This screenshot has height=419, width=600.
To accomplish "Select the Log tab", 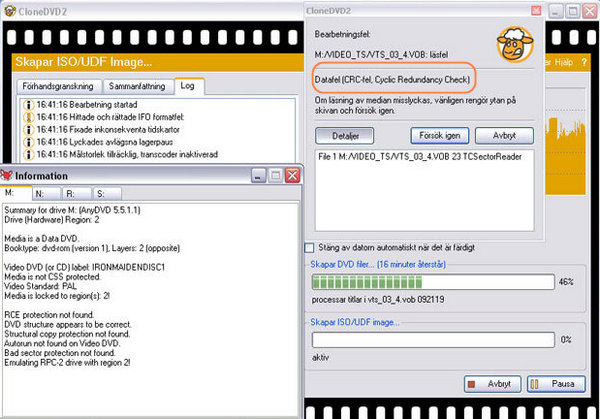I will pyautogui.click(x=188, y=86).
